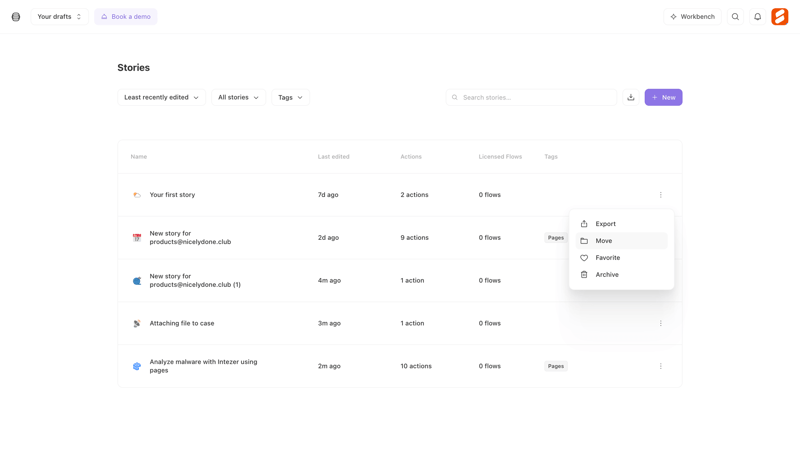Click the Tines logo icon at top left
800x470 pixels.
[16, 17]
